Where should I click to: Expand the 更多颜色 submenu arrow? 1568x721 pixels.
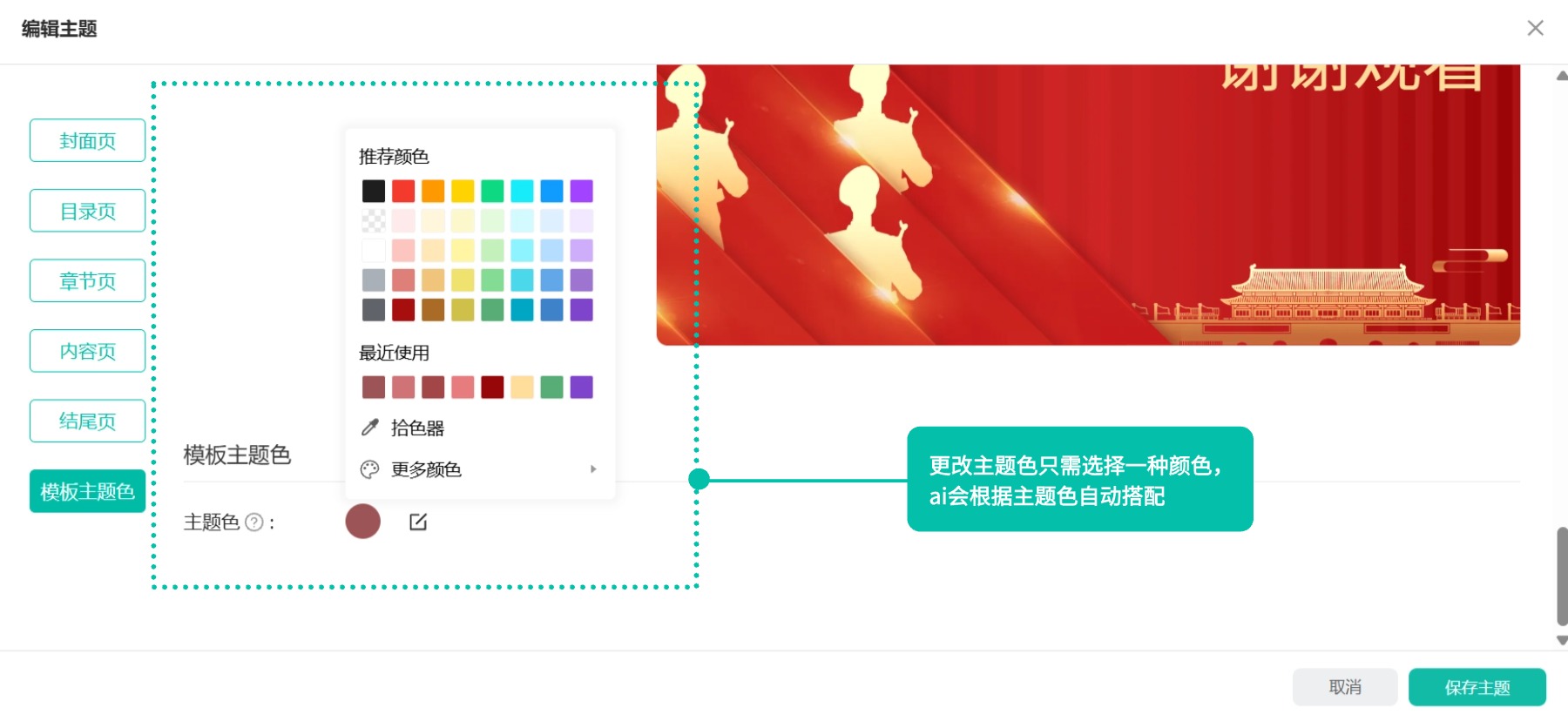pyautogui.click(x=593, y=468)
